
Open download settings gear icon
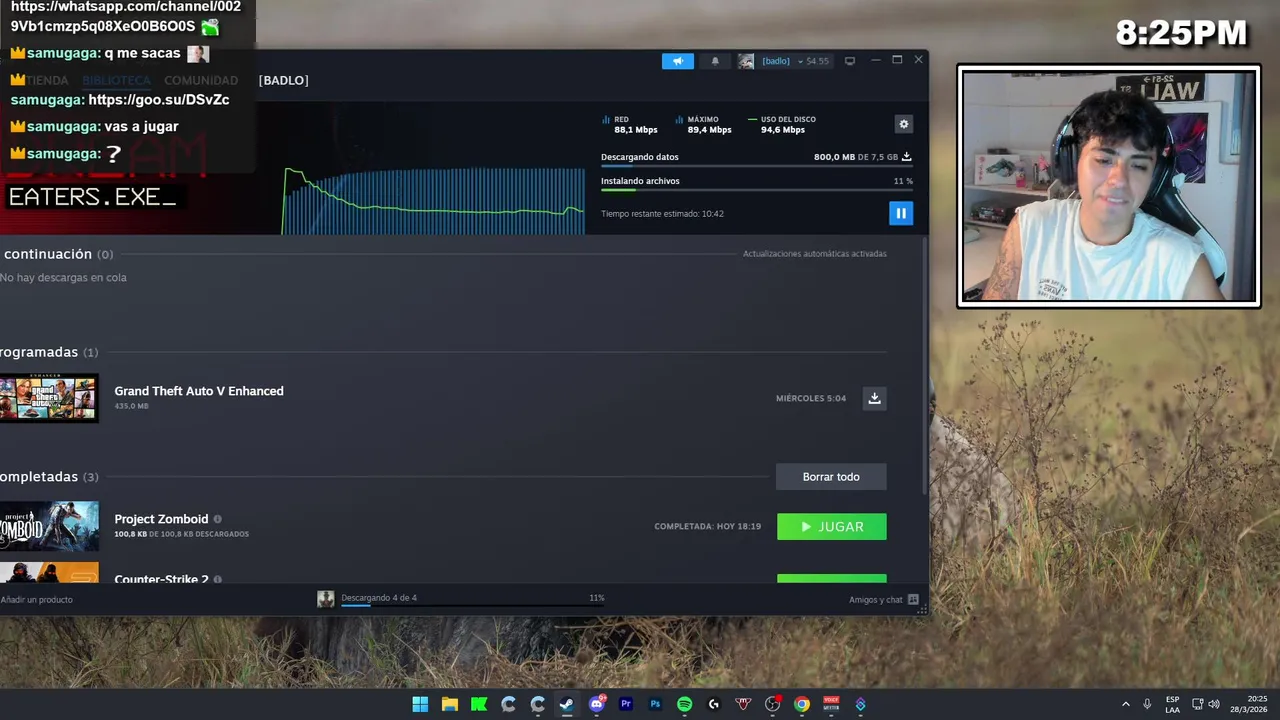904,124
